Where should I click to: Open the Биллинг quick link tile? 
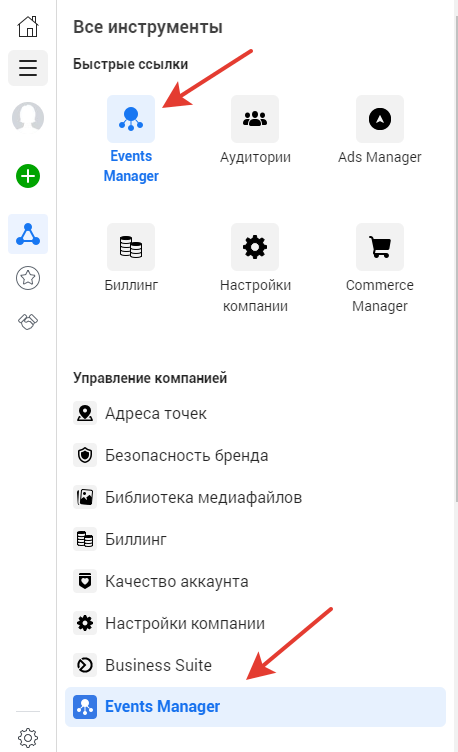coord(131,258)
